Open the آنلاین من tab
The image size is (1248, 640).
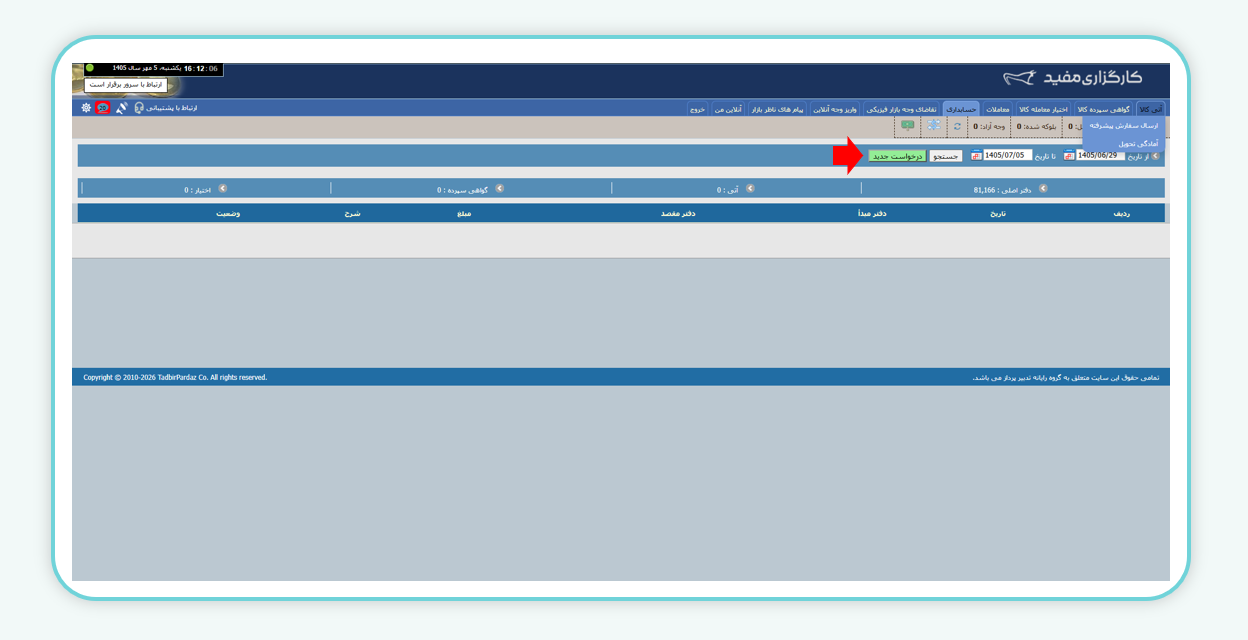728,109
